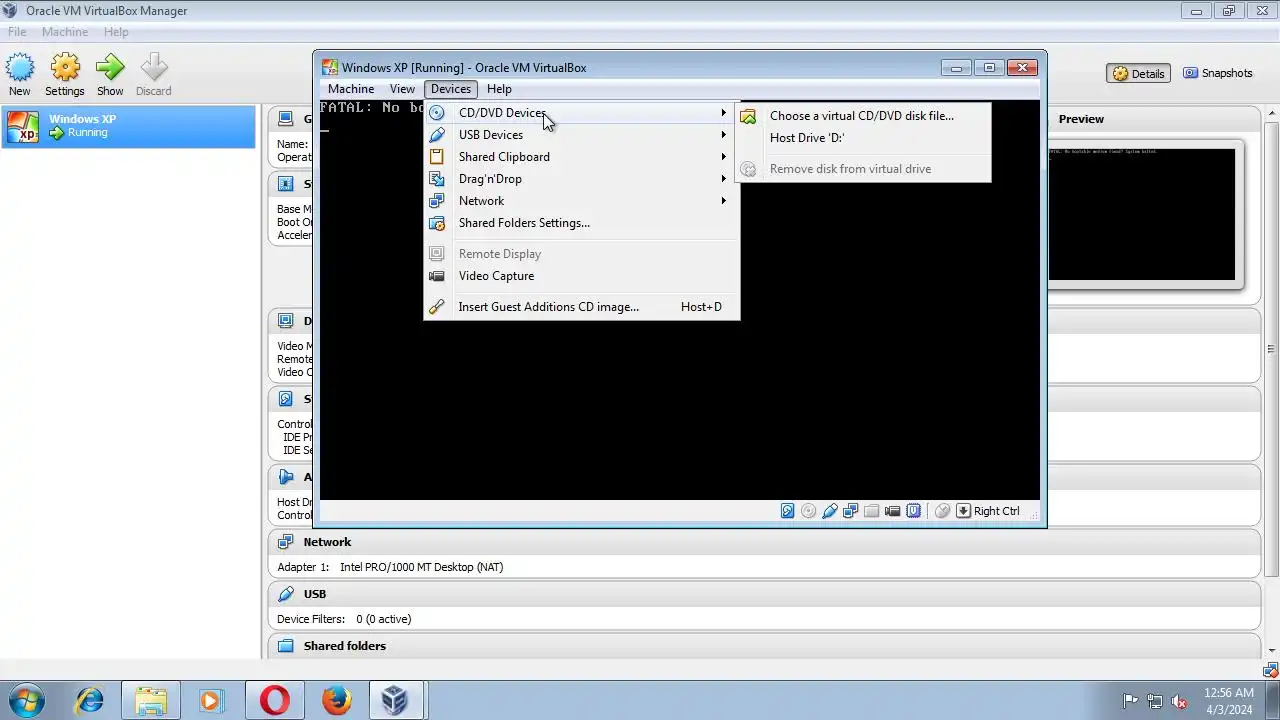Open Help menu in VirtualBox Manager
1280x720 pixels.
pyautogui.click(x=116, y=32)
